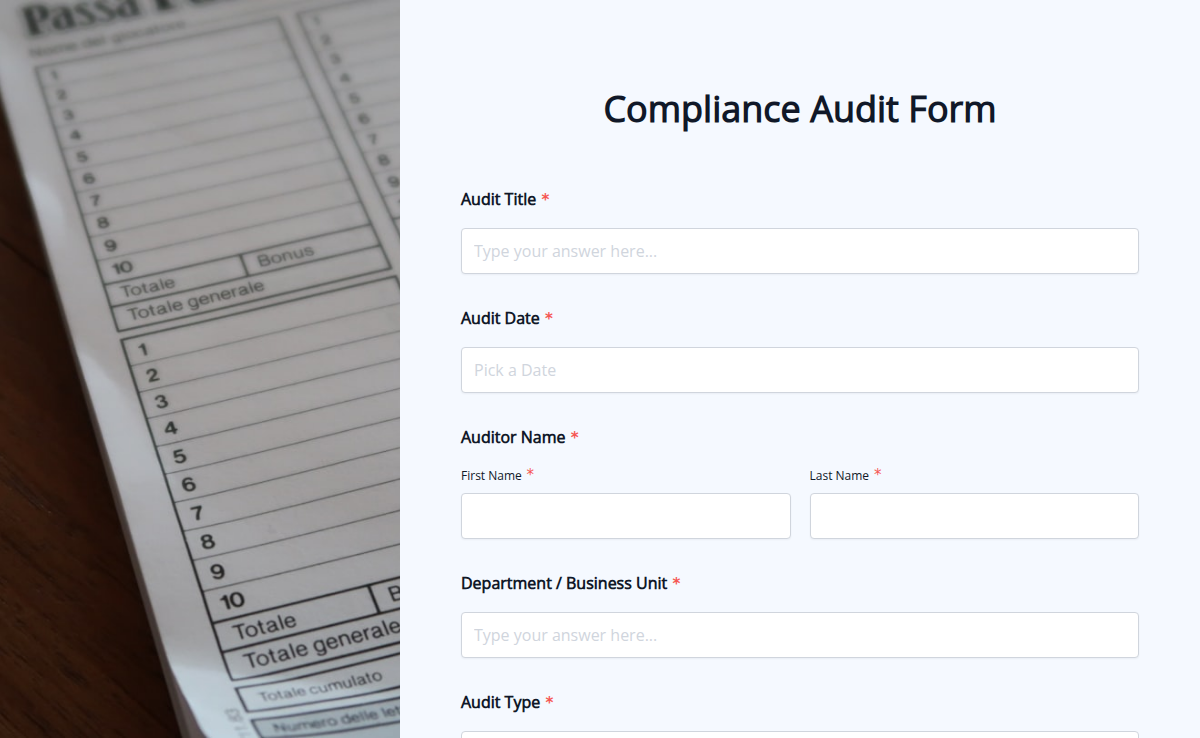The image size is (1200, 738).
Task: Open the Audit Date picker
Action: (799, 370)
